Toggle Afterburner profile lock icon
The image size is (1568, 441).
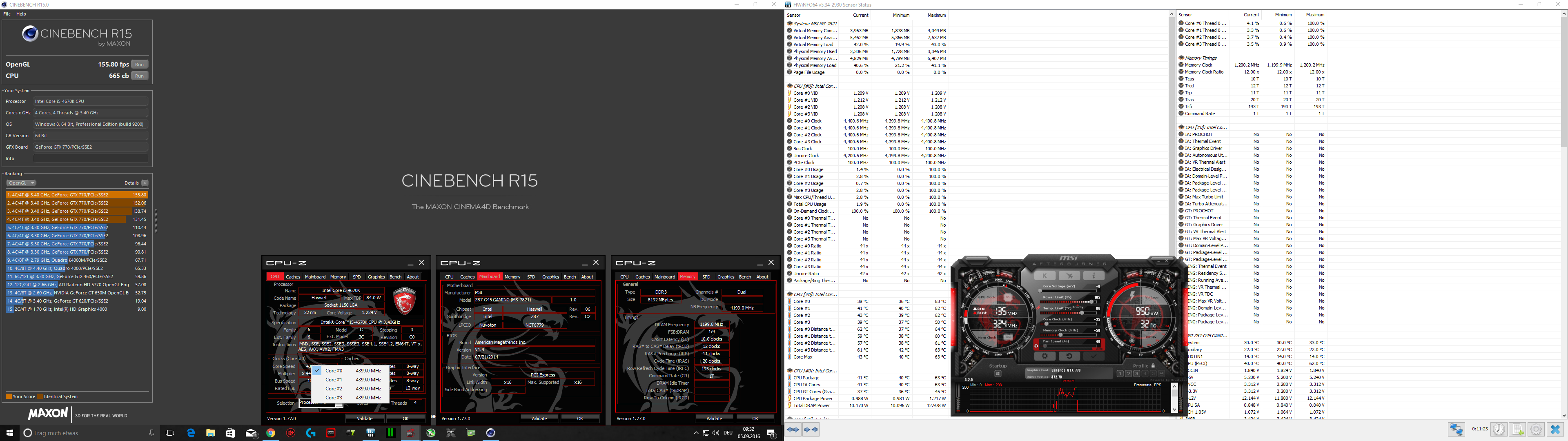click(1154, 366)
